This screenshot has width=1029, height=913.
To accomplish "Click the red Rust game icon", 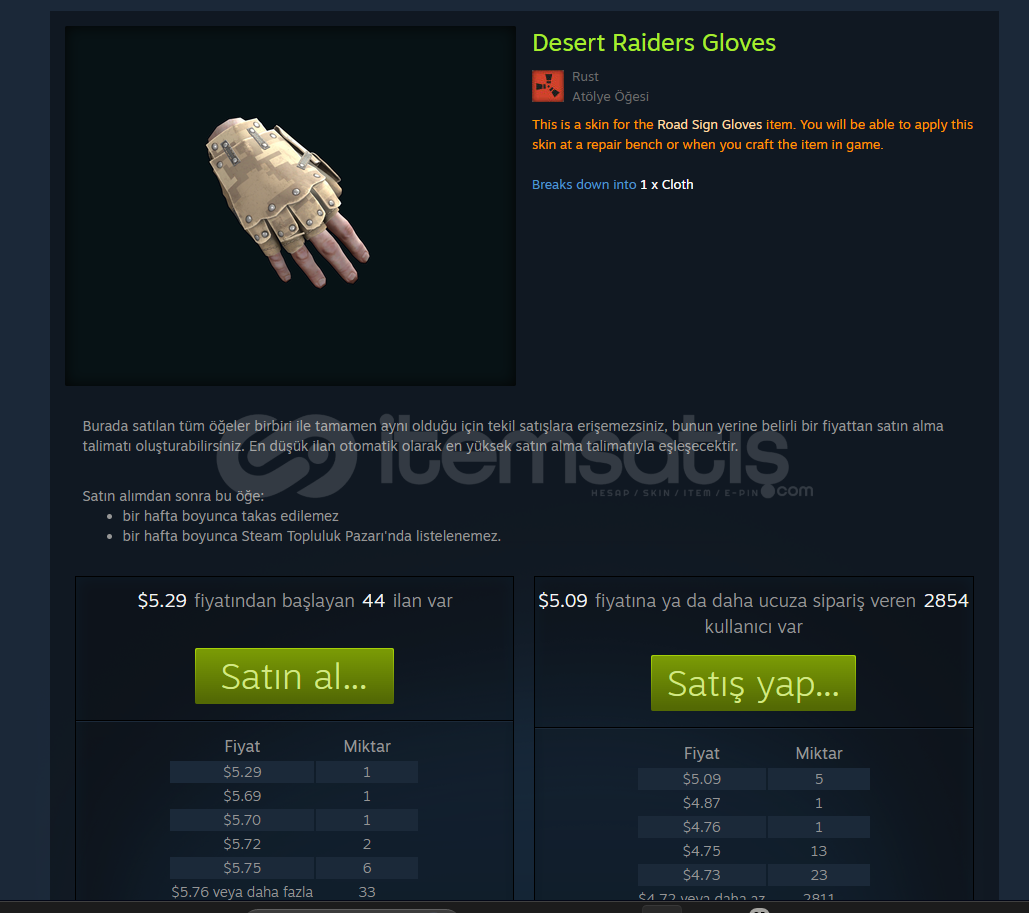I will coord(547,86).
